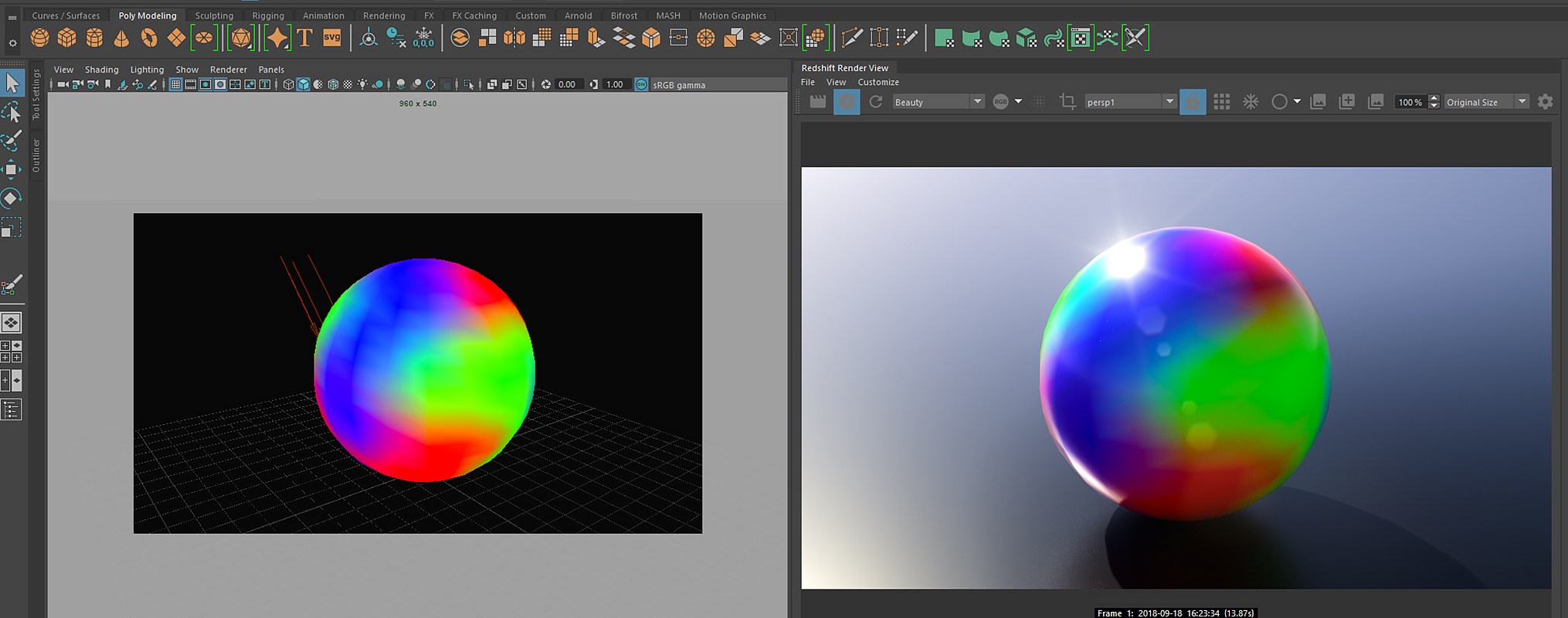Toggle the camera lock in Render View

click(1193, 102)
